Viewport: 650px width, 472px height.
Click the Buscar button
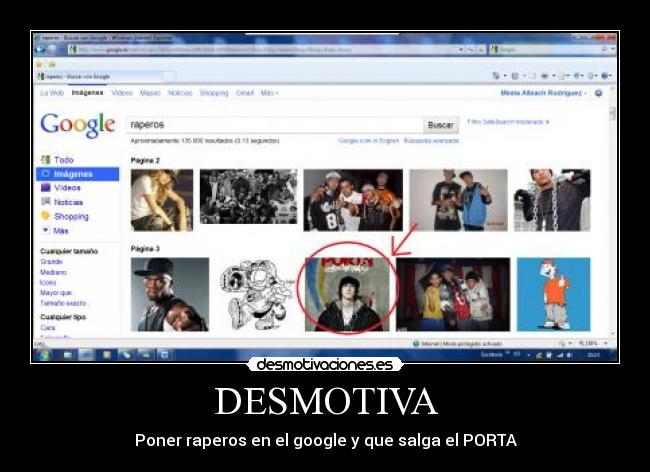tap(441, 125)
